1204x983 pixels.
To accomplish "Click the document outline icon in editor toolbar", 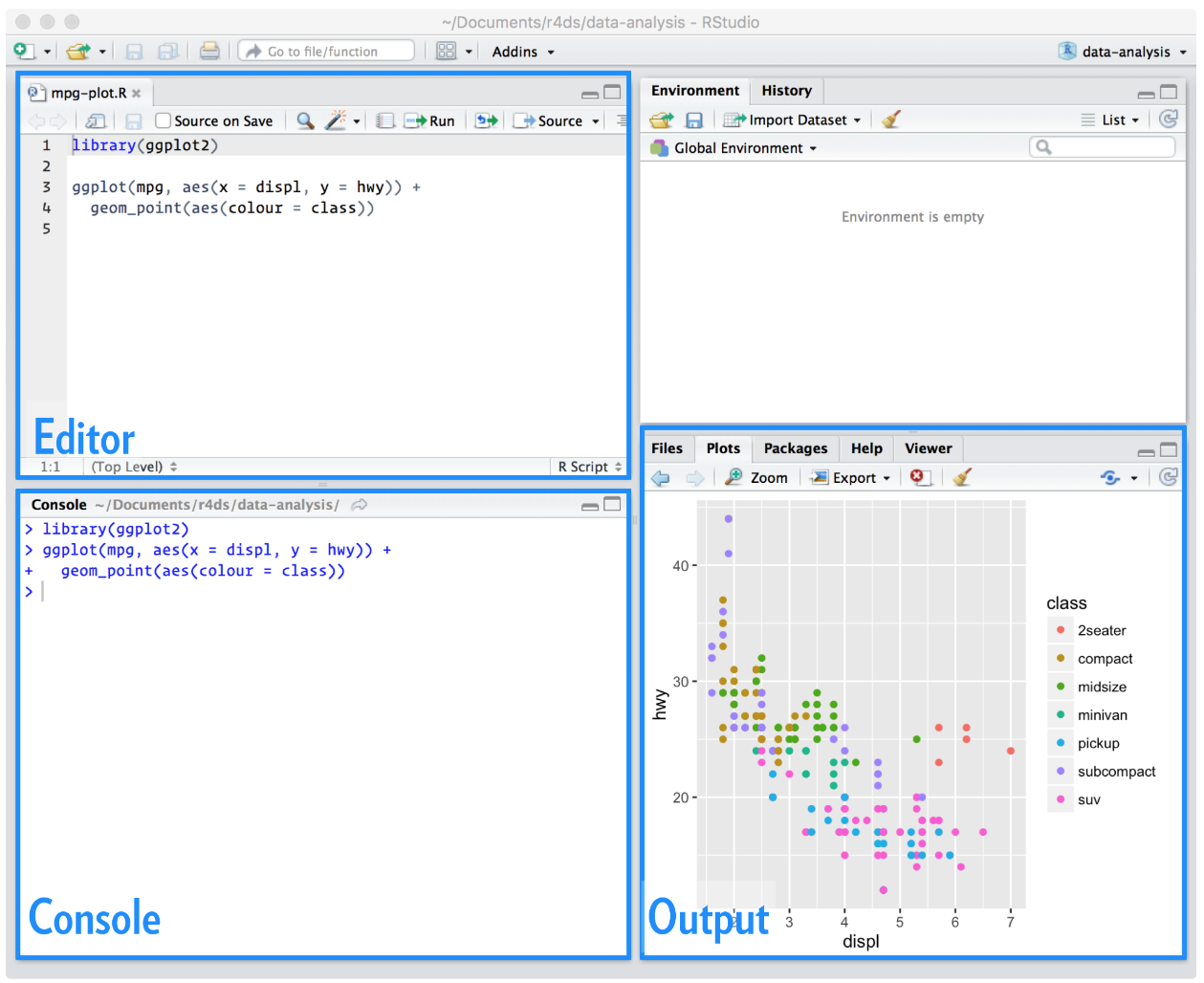I will pyautogui.click(x=622, y=120).
